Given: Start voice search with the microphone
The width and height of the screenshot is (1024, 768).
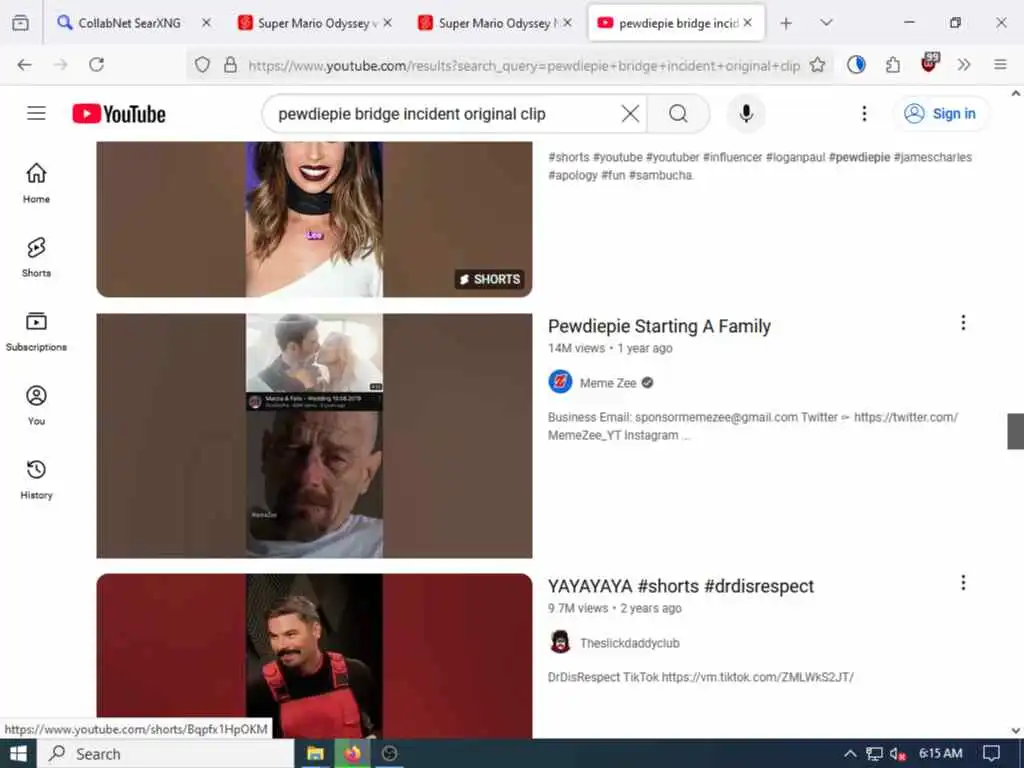Looking at the screenshot, I should [746, 114].
